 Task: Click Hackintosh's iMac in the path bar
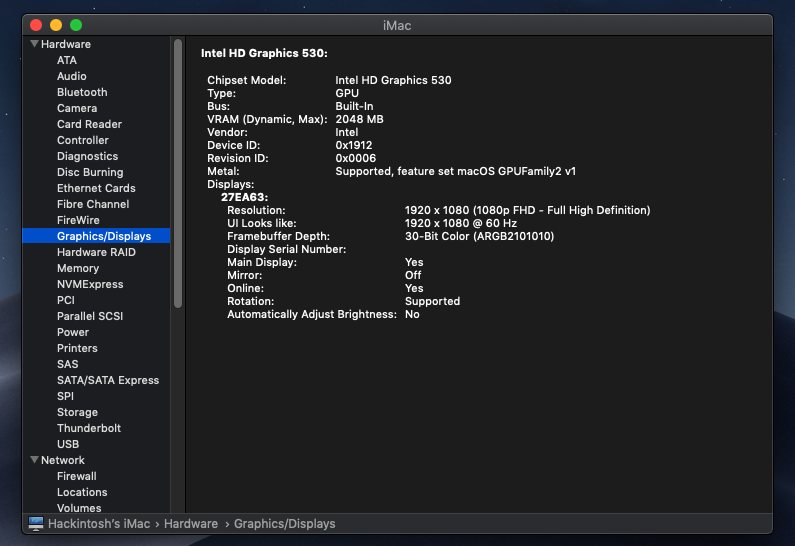tap(99, 524)
